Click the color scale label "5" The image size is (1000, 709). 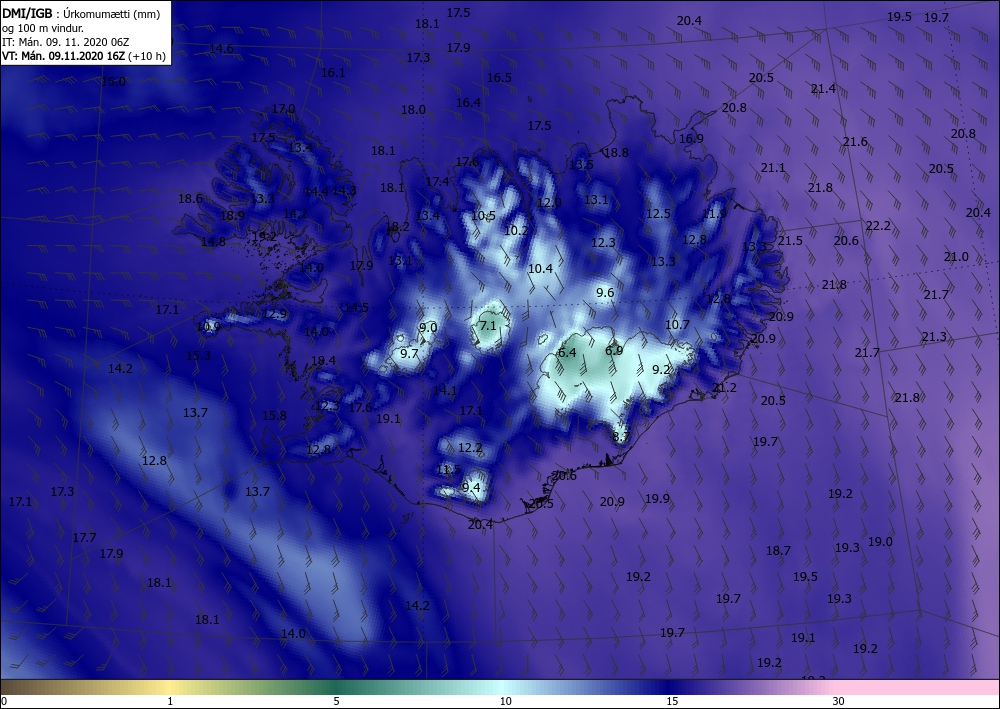point(336,701)
